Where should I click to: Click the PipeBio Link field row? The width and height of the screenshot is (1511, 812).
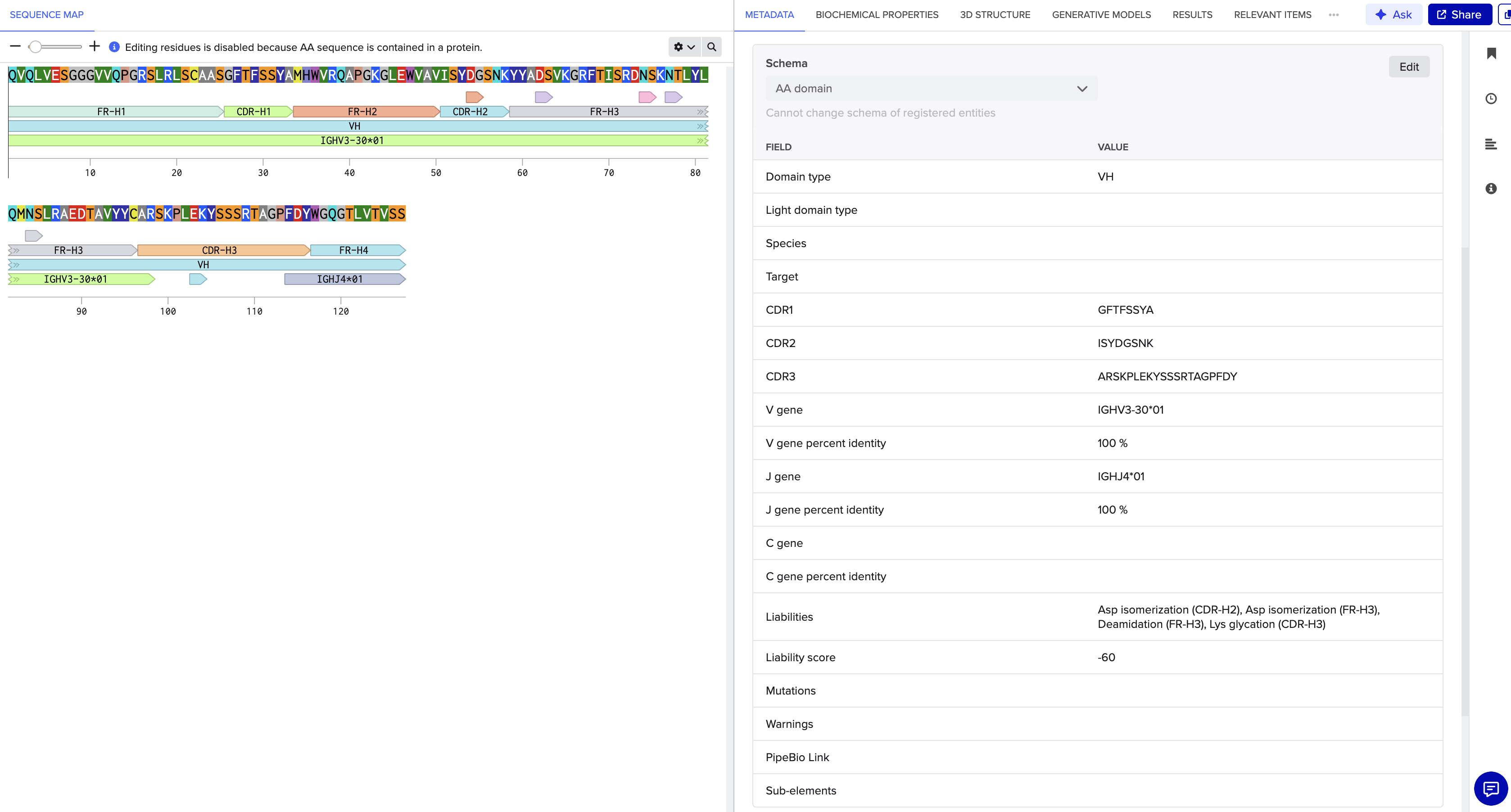(1097, 757)
